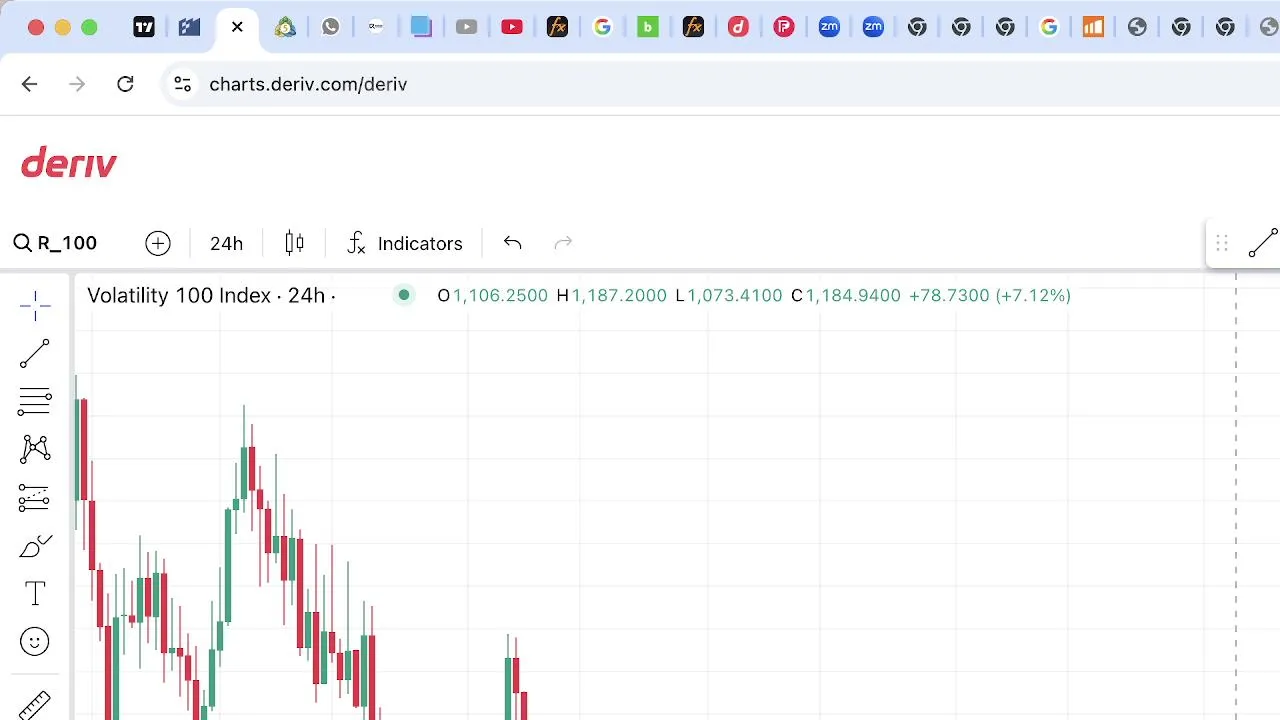Open the forecasting and position tools
Screen dimensions: 1280x720
tap(35, 497)
